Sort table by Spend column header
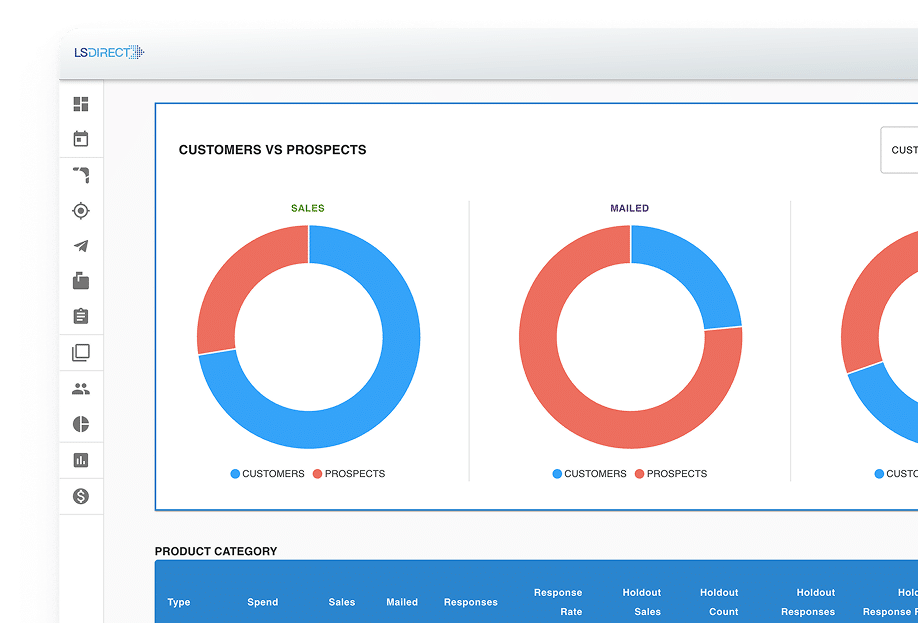 pos(263,602)
